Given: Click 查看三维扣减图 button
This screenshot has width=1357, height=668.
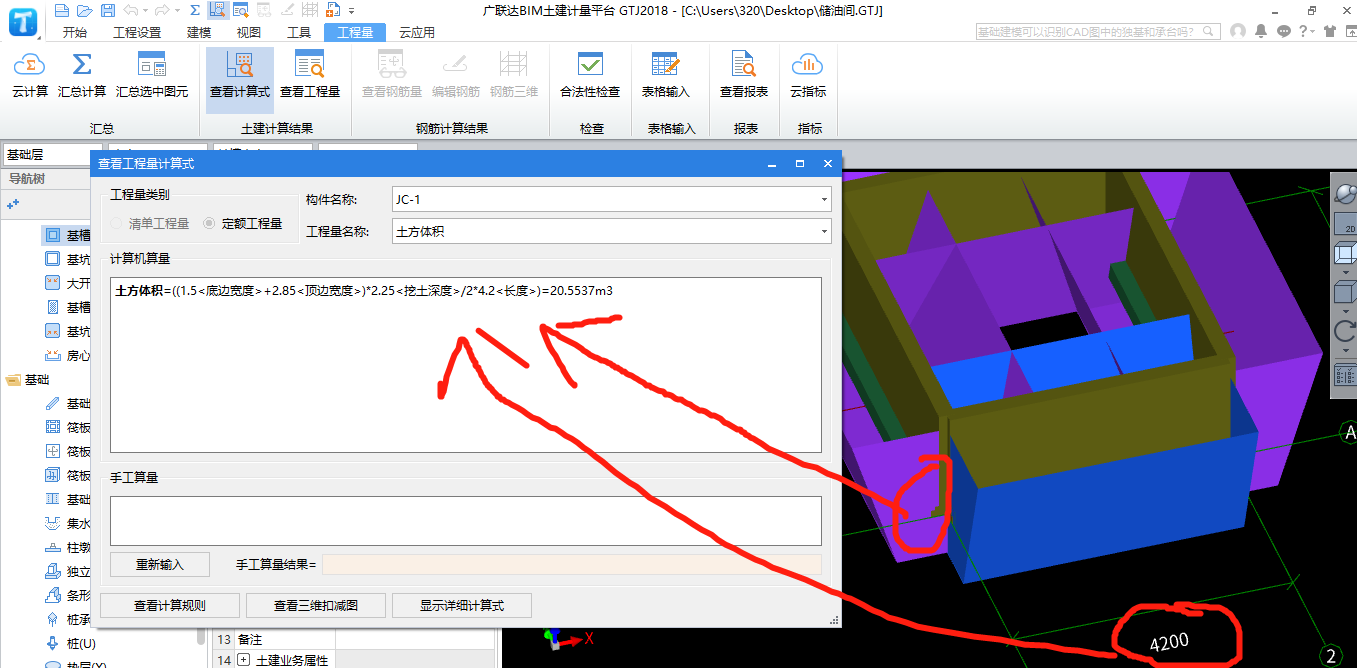Looking at the screenshot, I should [316, 605].
